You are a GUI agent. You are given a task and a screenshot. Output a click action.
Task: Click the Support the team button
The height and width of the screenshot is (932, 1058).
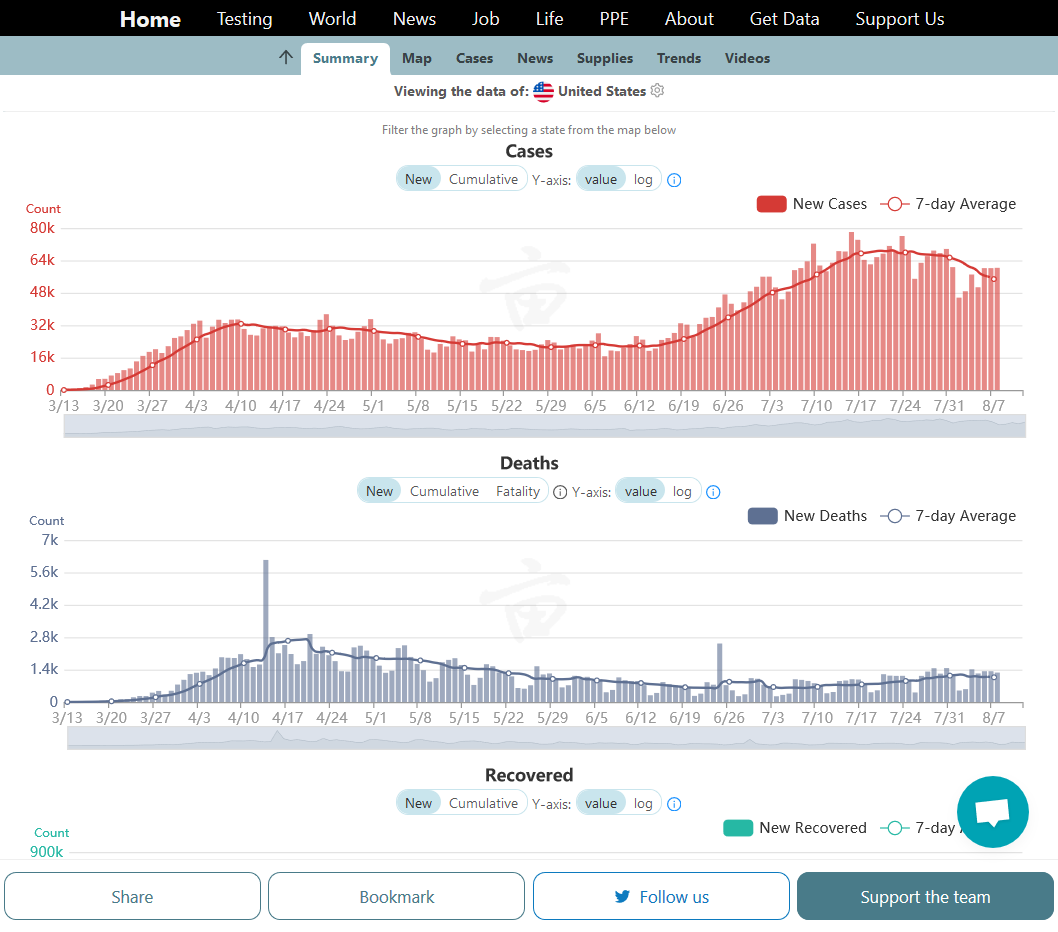tap(925, 897)
